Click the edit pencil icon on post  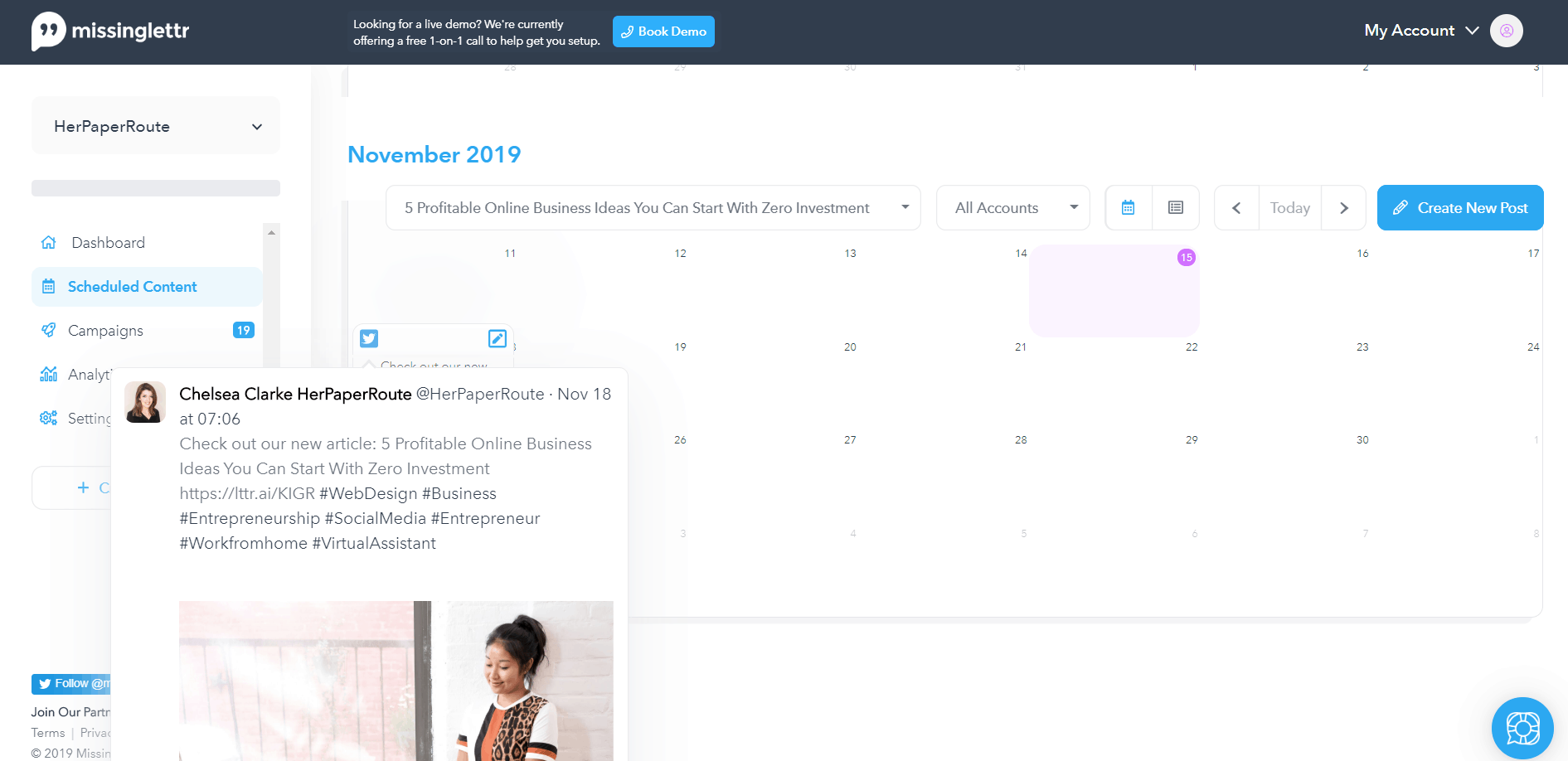tap(498, 338)
